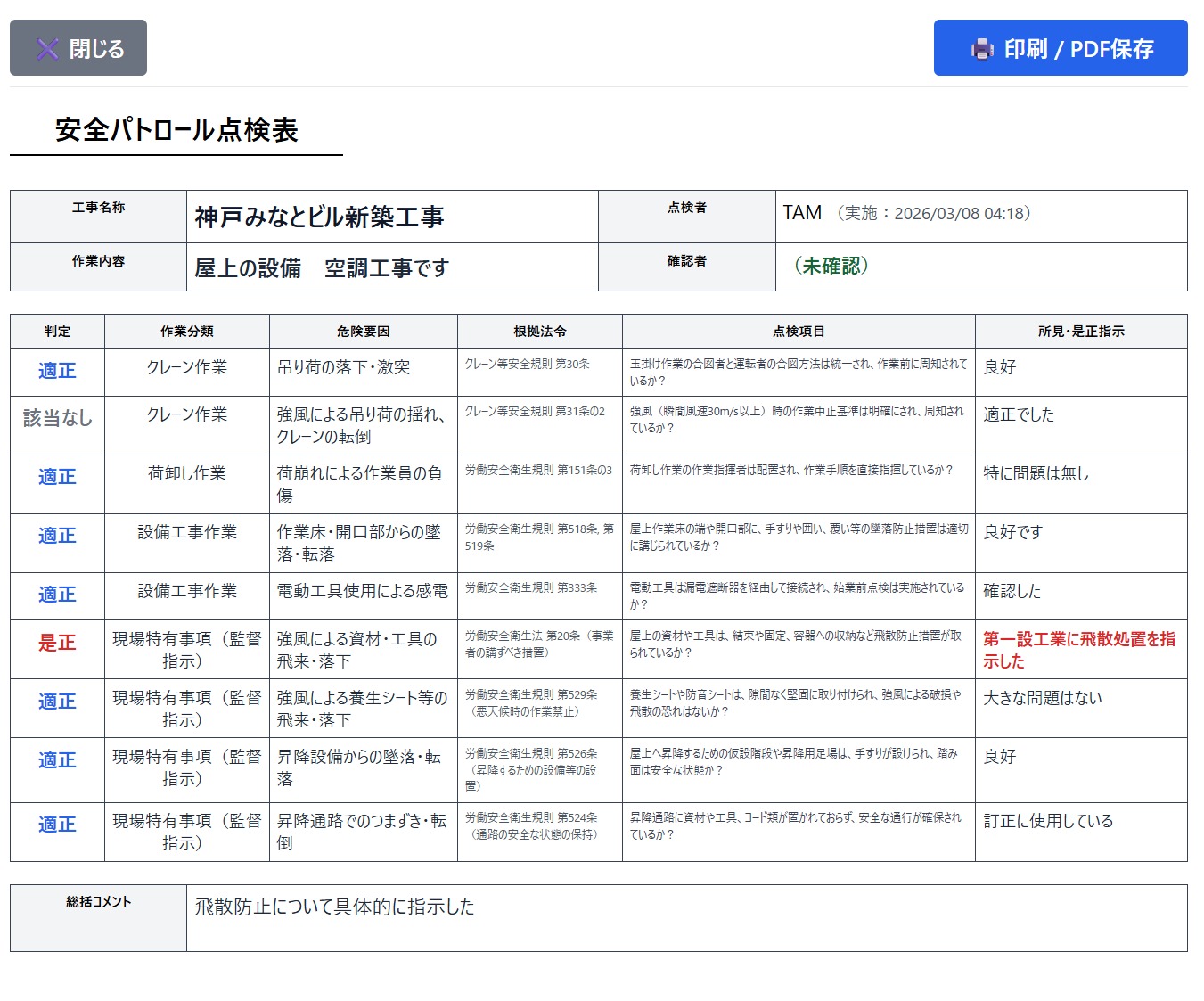This screenshot has width=1204, height=1001.
Task: Click the red 第一設工業に飛散処置を指示した remark
Action: (1078, 650)
